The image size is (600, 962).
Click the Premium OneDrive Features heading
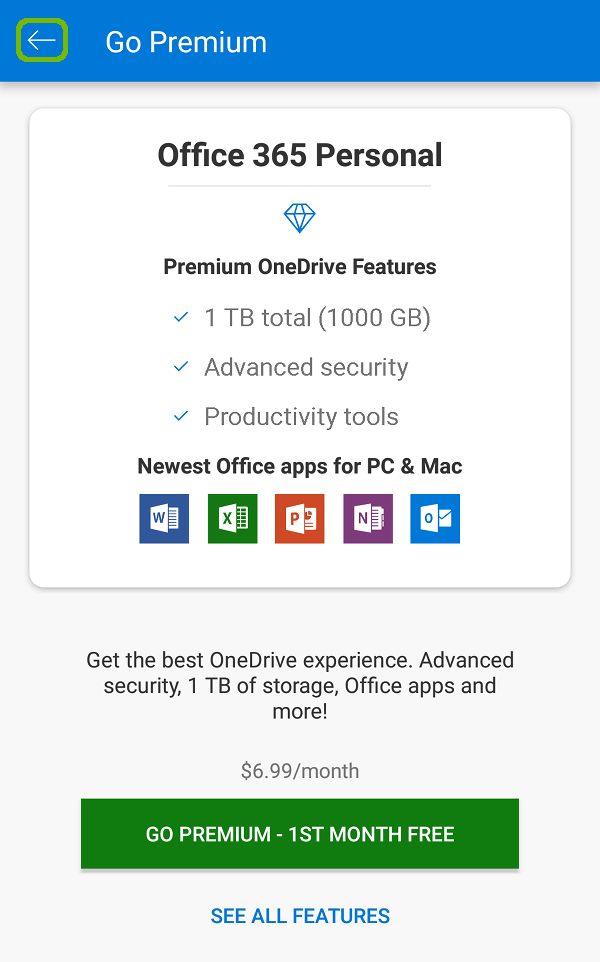(300, 266)
